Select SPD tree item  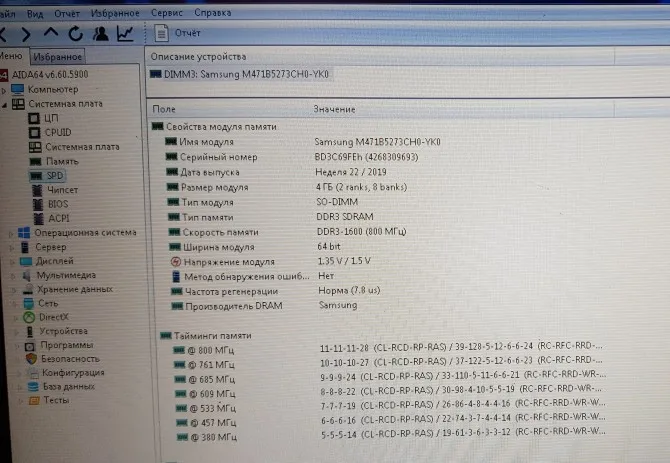(47, 176)
